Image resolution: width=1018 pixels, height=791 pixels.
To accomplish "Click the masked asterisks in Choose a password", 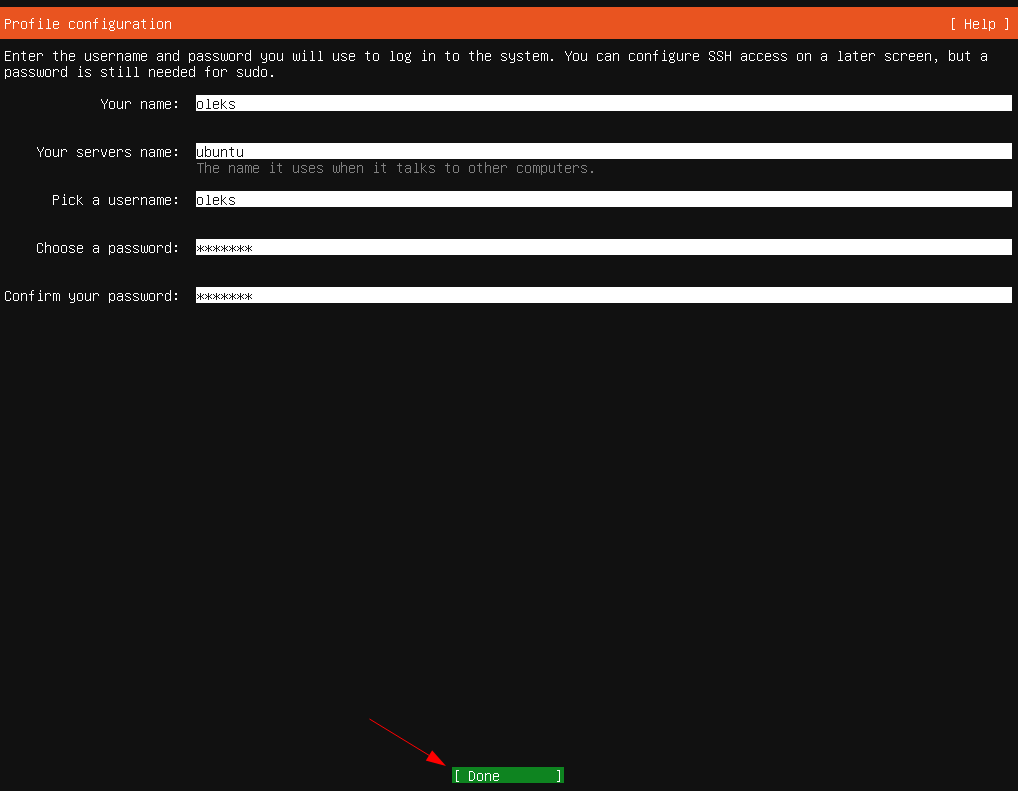I will point(224,248).
